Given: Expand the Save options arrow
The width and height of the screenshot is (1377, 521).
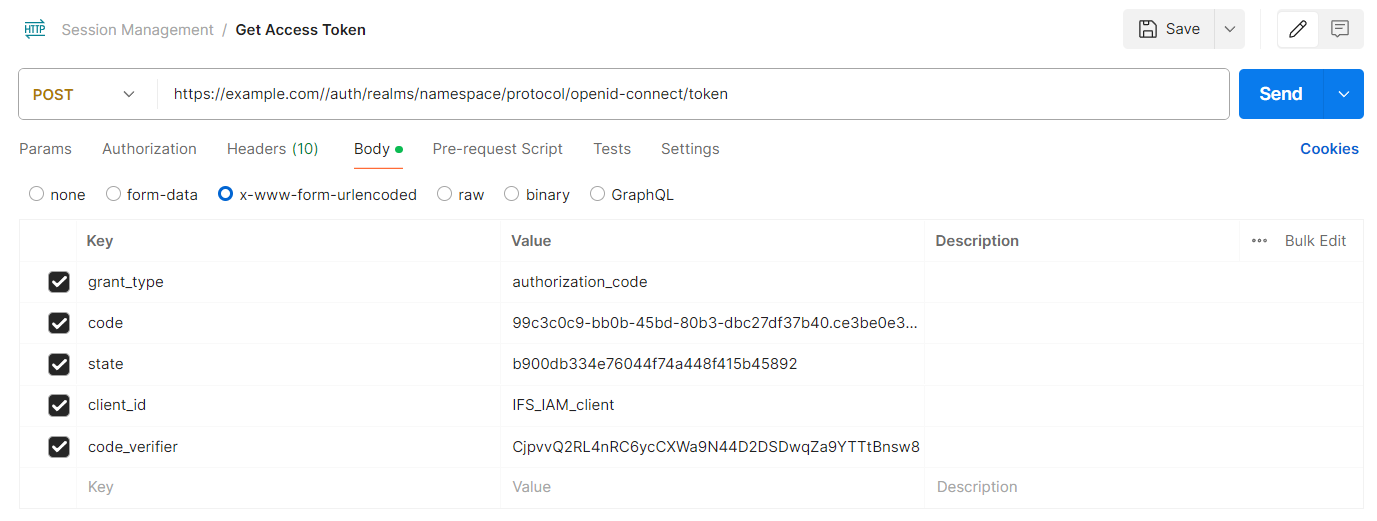Looking at the screenshot, I should pyautogui.click(x=1229, y=29).
